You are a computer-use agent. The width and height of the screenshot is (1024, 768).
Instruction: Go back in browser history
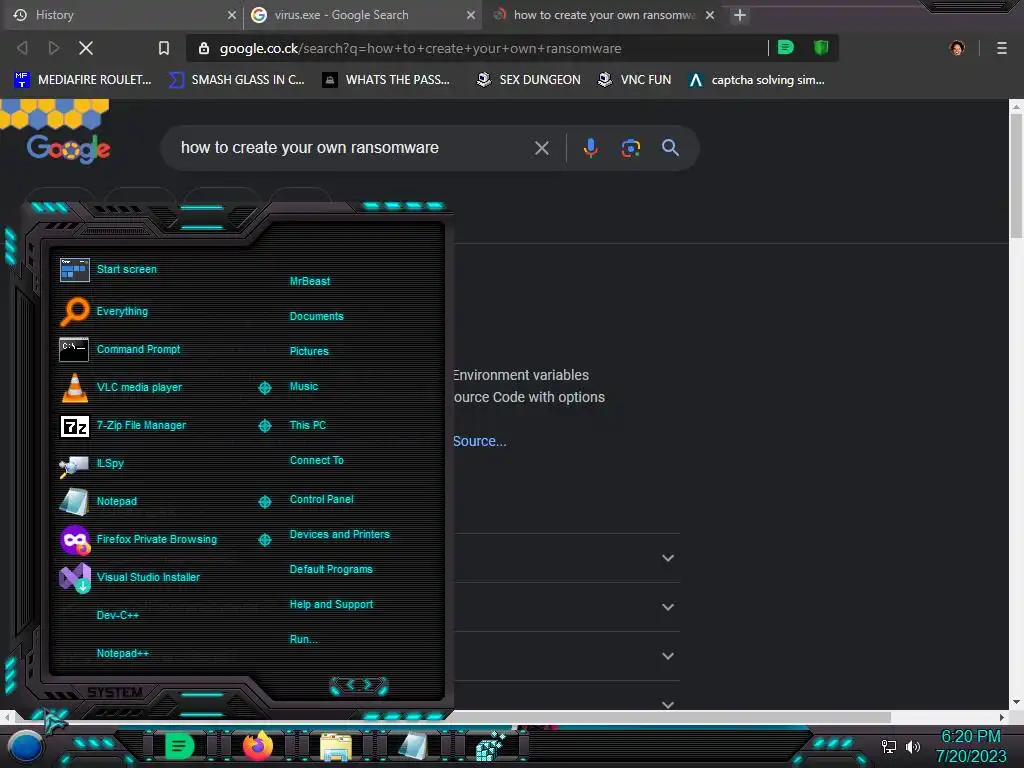[22, 48]
